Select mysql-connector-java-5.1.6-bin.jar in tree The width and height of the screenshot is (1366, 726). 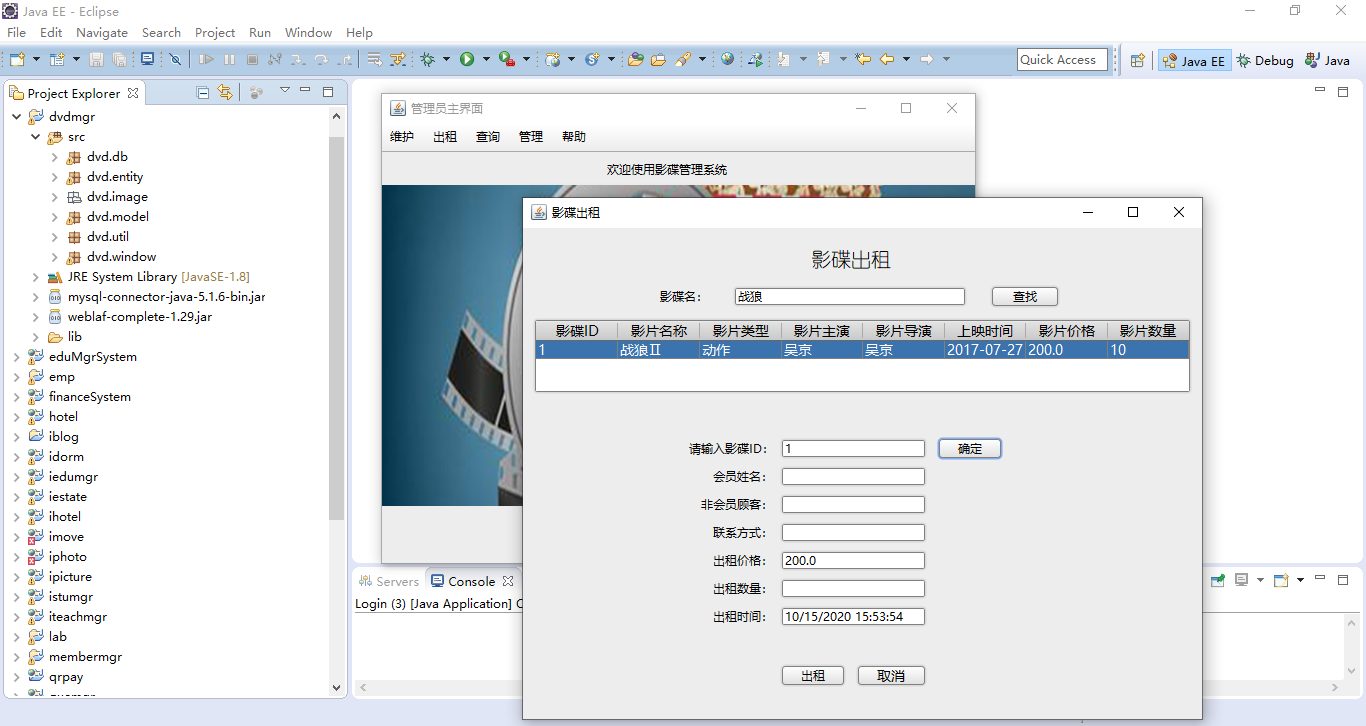(x=166, y=297)
